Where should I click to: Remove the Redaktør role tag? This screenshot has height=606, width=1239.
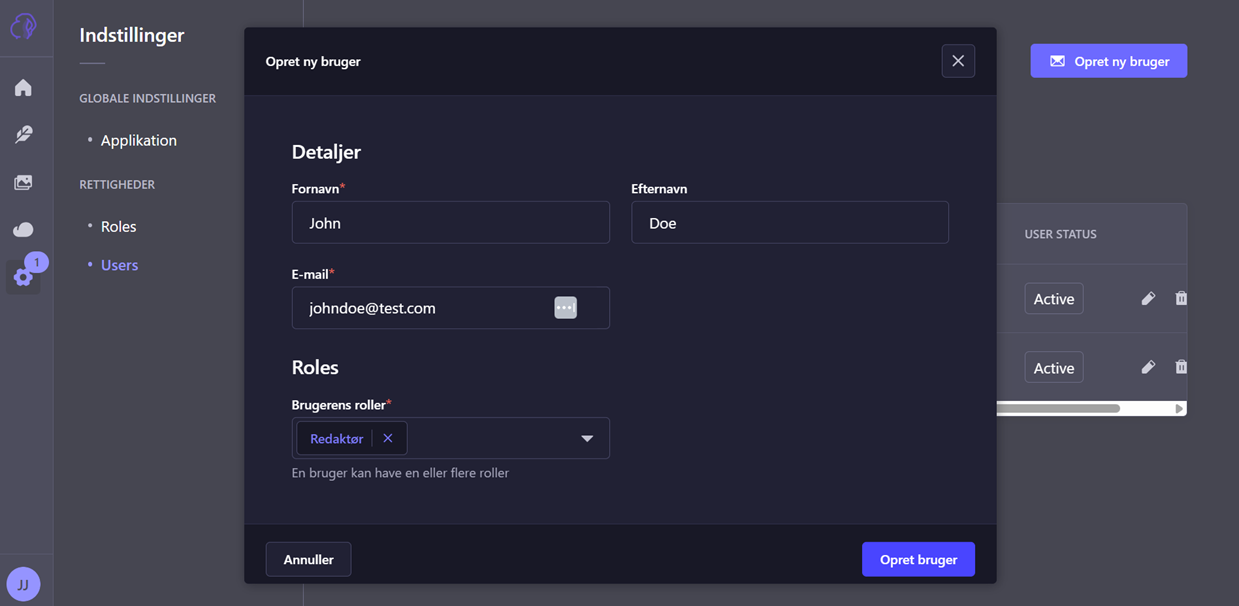pyautogui.click(x=388, y=438)
